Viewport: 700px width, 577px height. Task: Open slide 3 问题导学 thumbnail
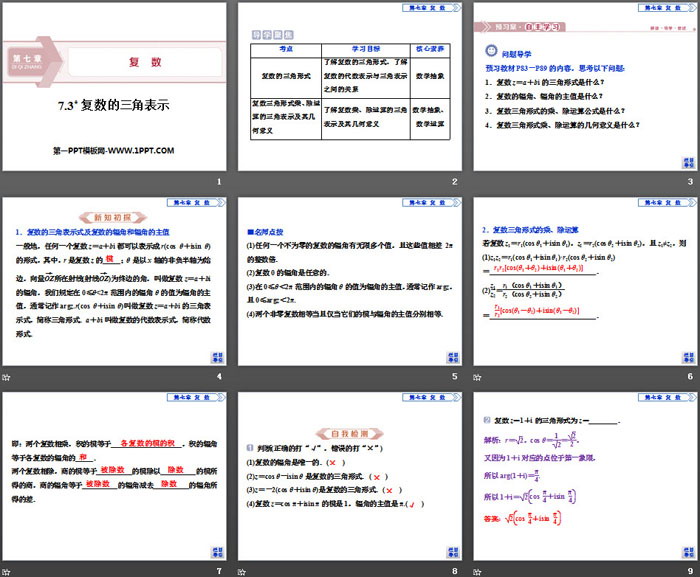pyautogui.click(x=584, y=88)
